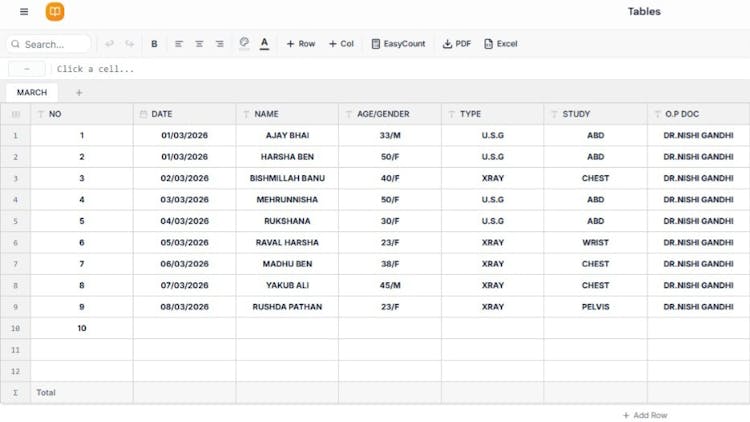Click the redo arrow icon
Image resolution: width=750 pixels, height=422 pixels.
(130, 44)
